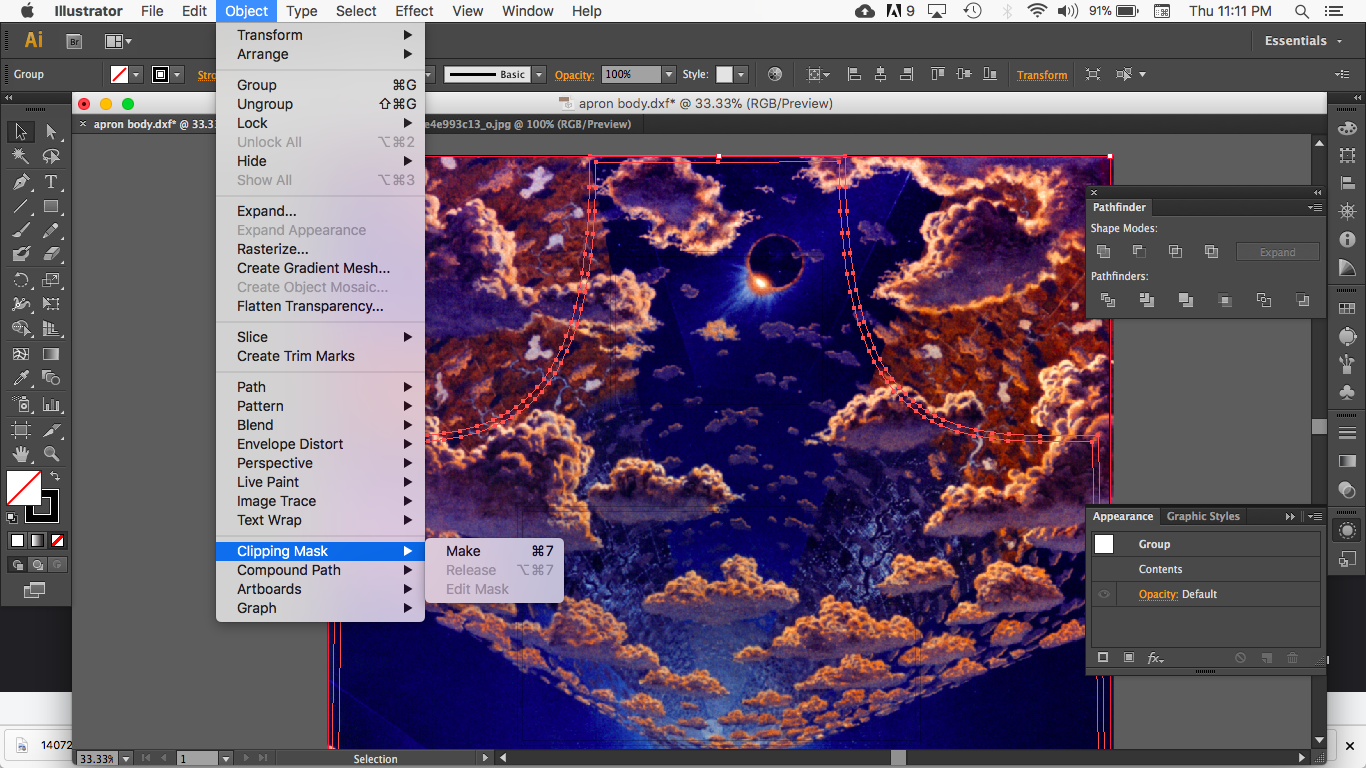This screenshot has height=768, width=1366.
Task: Set paint mode to Color
Action: pos(17,540)
